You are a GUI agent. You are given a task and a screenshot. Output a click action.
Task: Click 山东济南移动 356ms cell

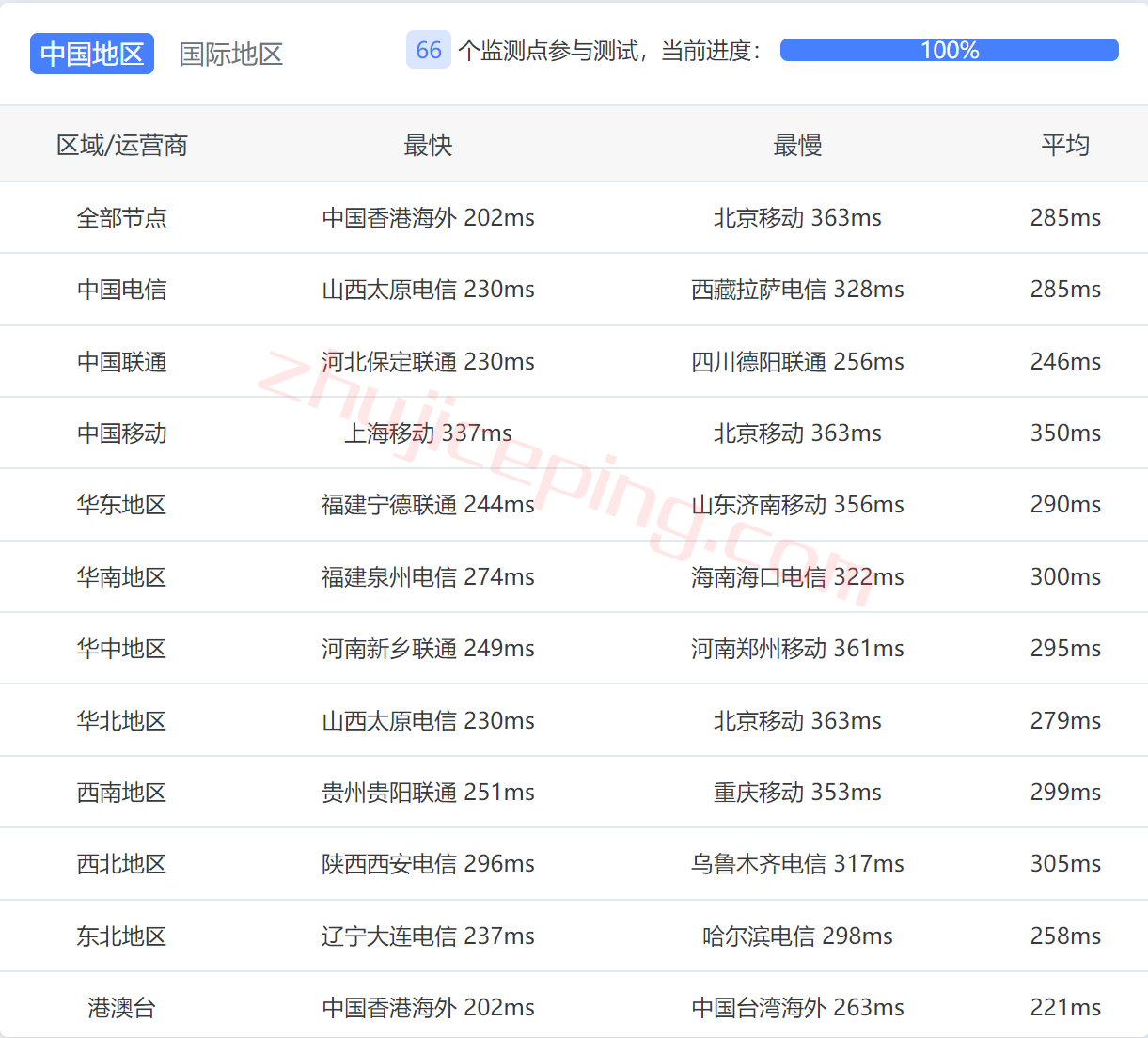pos(797,505)
